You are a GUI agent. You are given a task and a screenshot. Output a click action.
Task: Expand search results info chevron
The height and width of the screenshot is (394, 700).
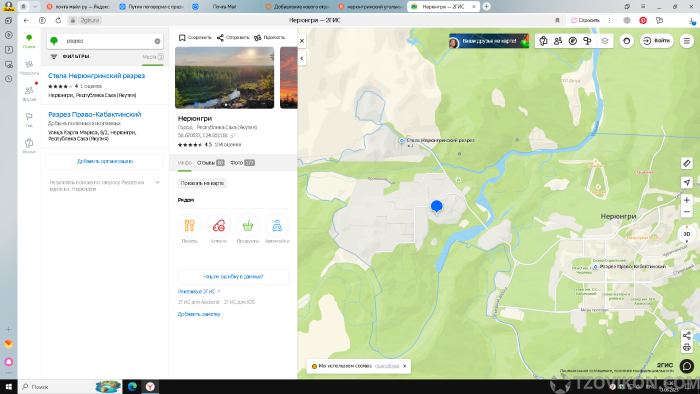click(157, 182)
